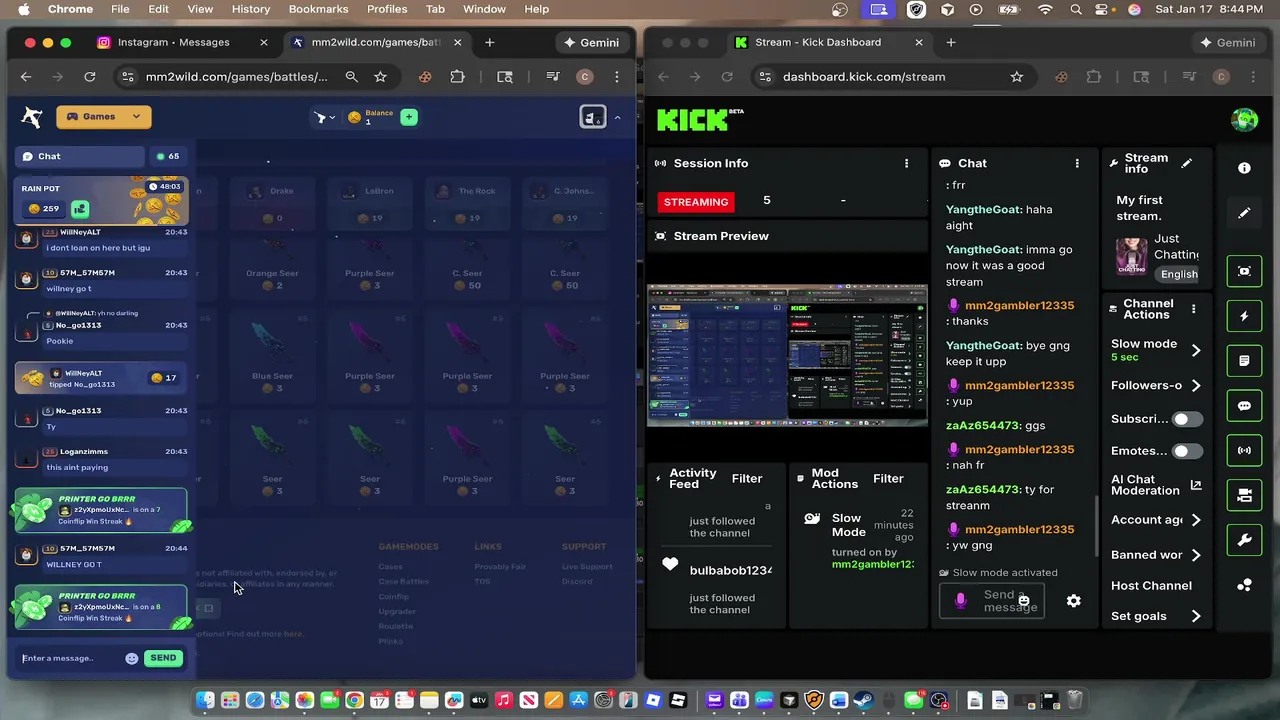This screenshot has height=720, width=1280.
Task: Collapse the mm2wild header with up chevron
Action: point(617,117)
